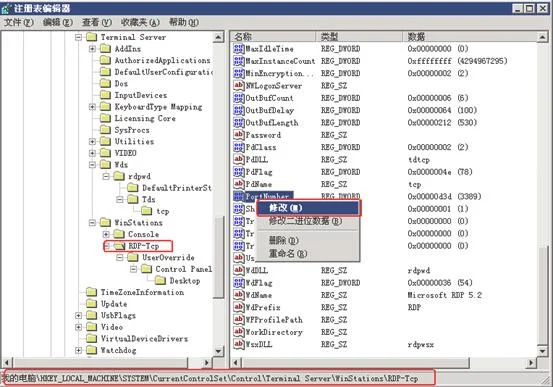Click the MaxIdleTime DWORD value icon
553x387 pixels.
coord(239,49)
